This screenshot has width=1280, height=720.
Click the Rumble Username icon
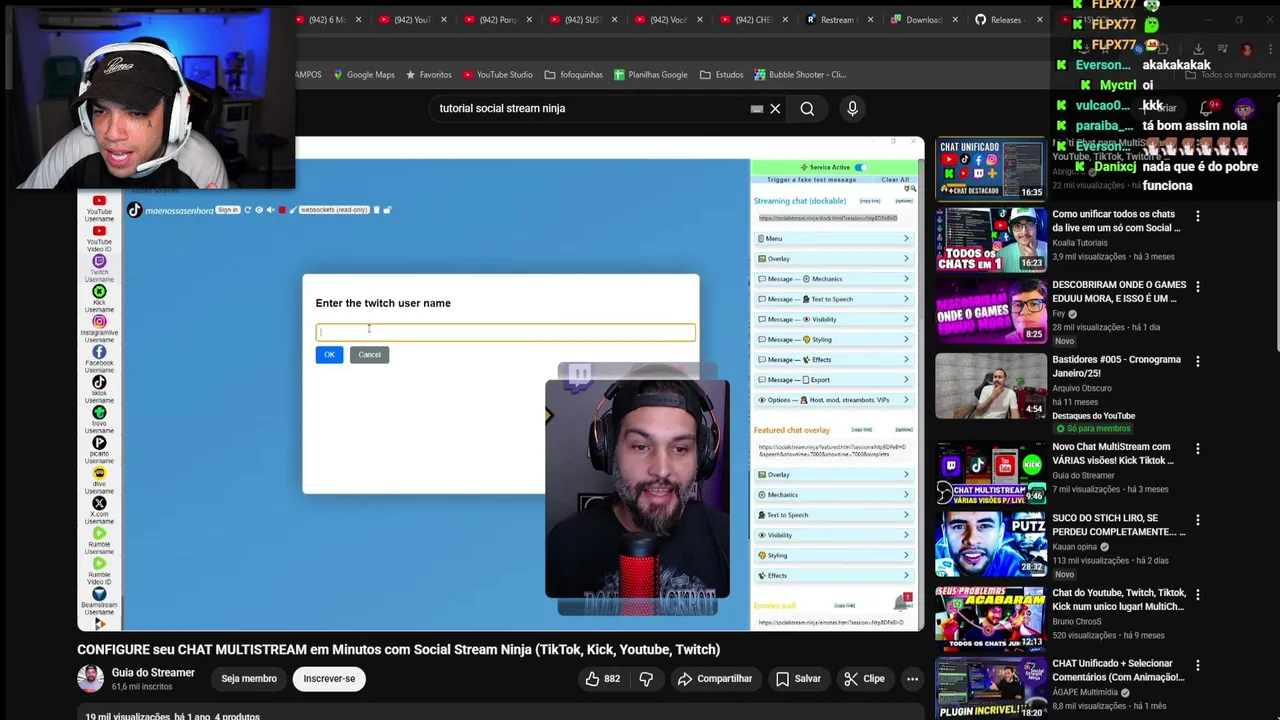[99, 533]
